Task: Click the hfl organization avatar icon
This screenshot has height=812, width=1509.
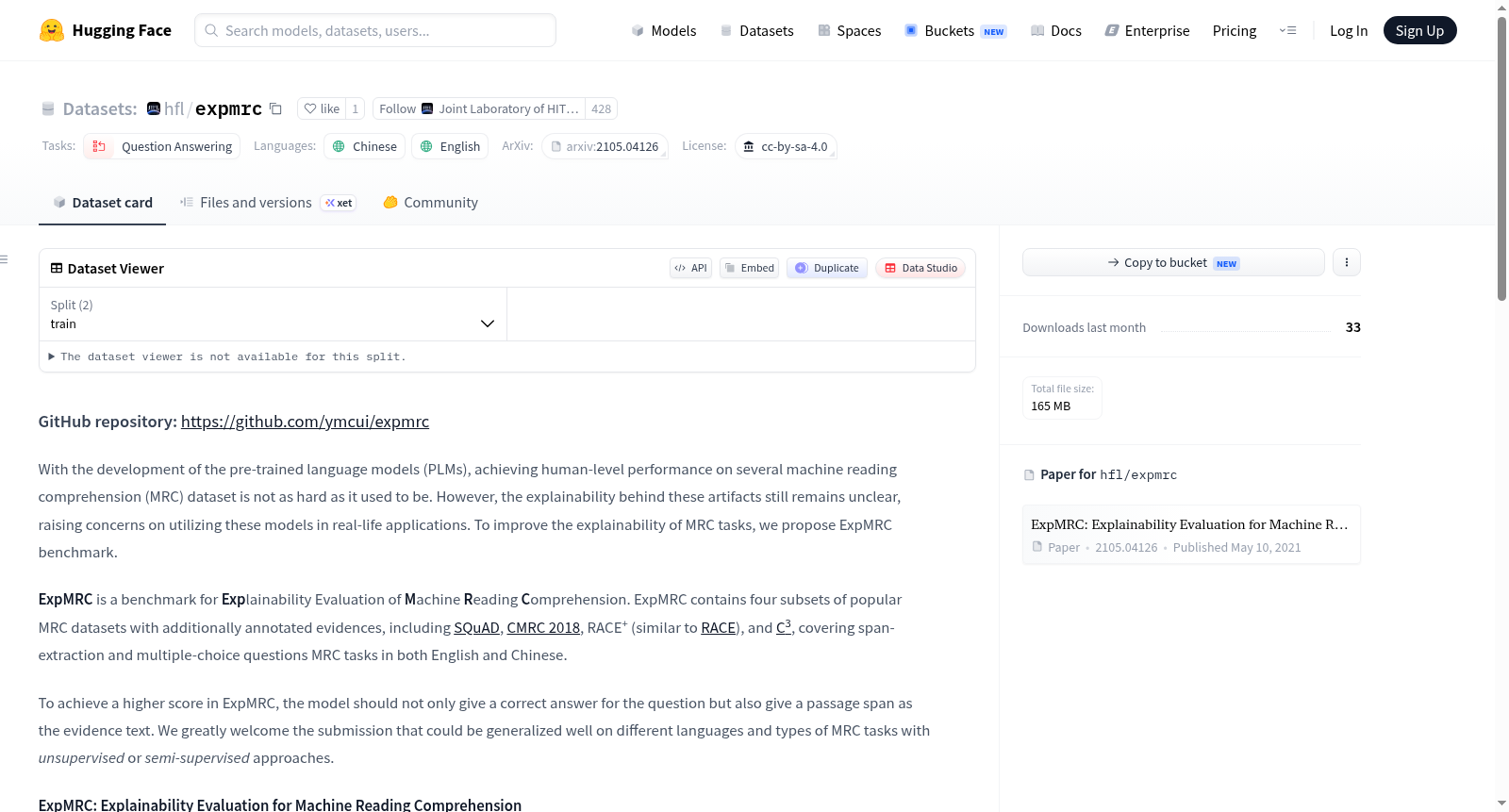Action: click(154, 108)
